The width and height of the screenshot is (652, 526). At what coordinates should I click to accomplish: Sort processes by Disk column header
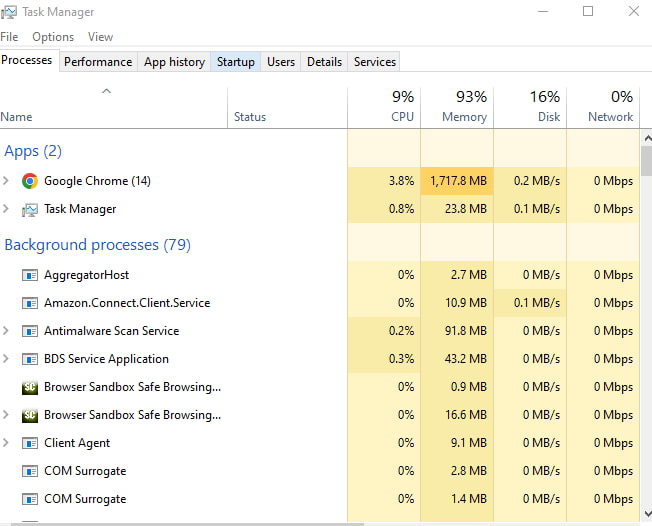(x=530, y=107)
